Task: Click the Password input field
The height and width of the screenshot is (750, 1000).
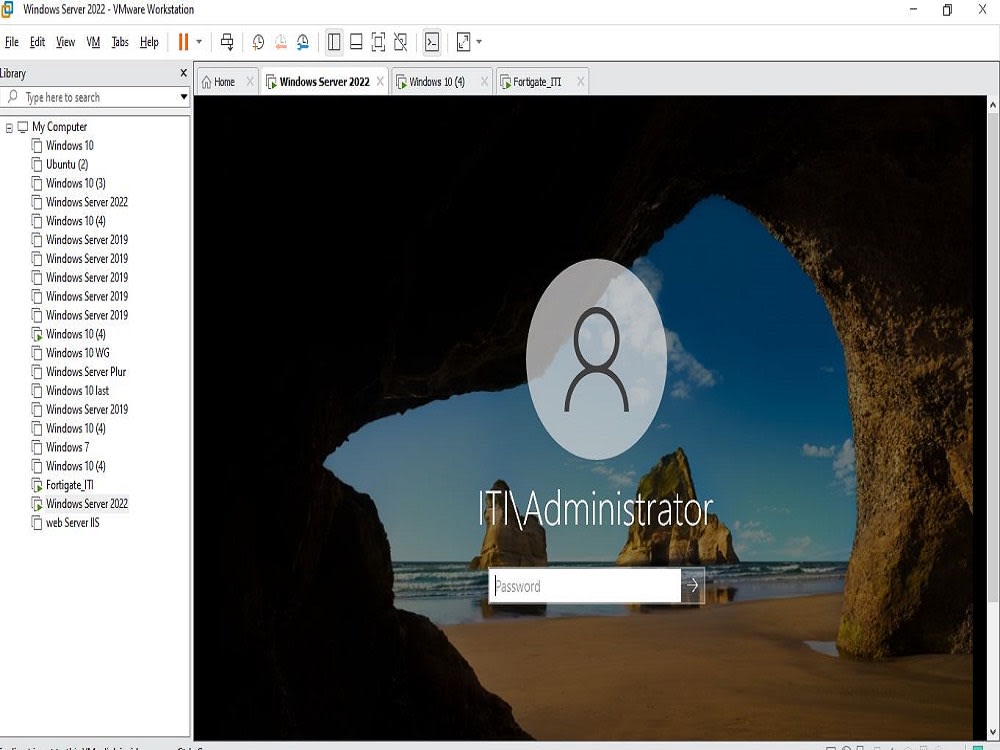Action: [580, 586]
